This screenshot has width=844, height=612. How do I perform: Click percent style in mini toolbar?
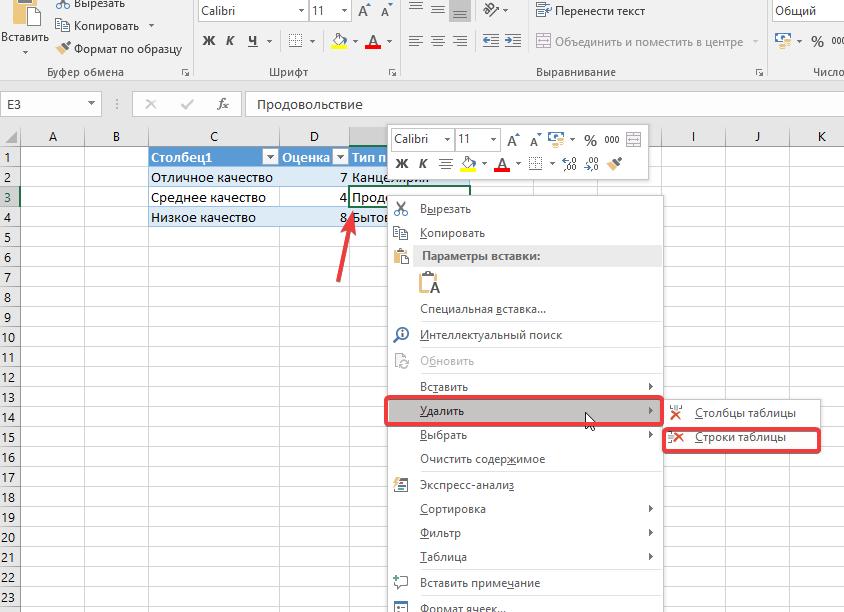pyautogui.click(x=590, y=140)
